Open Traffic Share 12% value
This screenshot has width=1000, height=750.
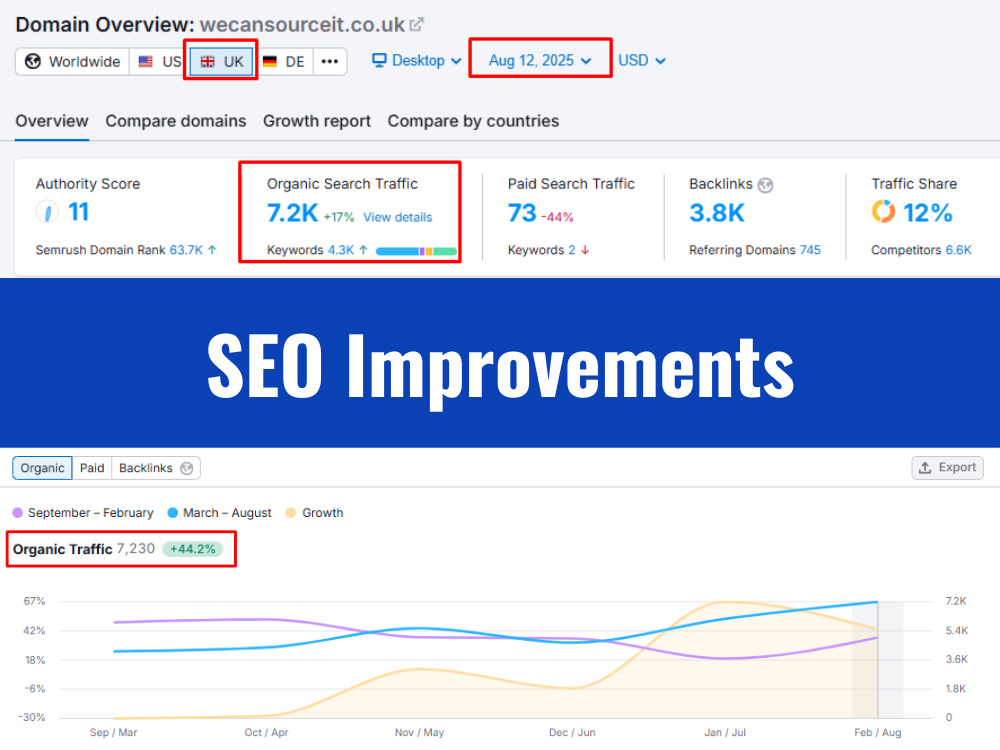coord(928,213)
